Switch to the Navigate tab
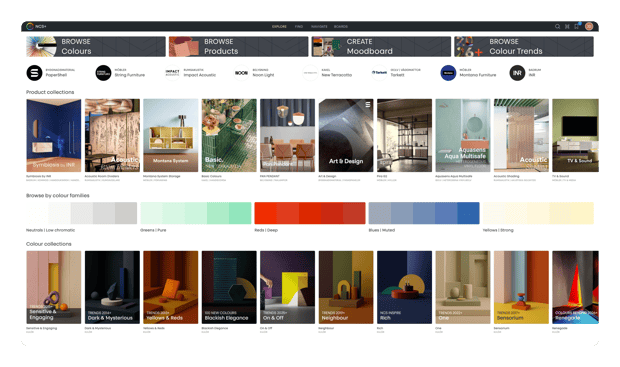The height and width of the screenshot is (367, 620). [x=319, y=26]
